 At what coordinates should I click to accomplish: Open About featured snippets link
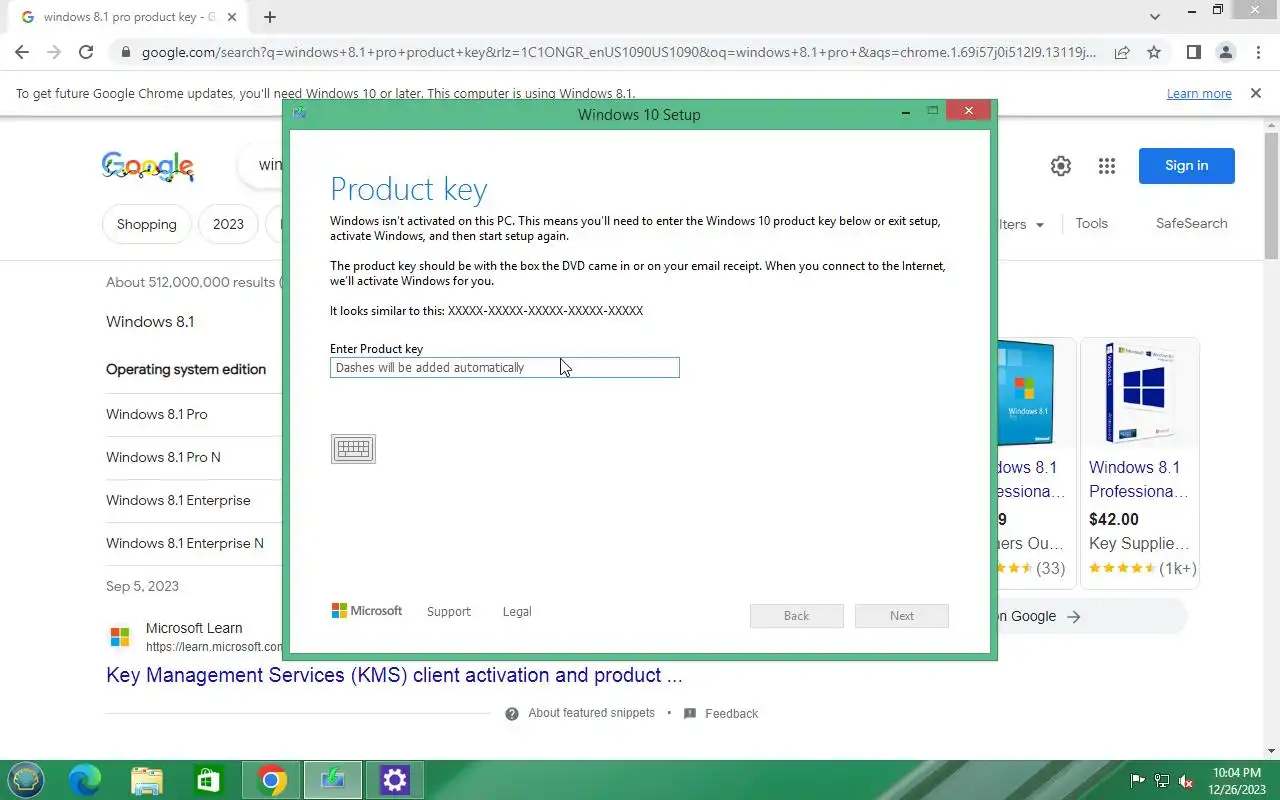tap(591, 713)
